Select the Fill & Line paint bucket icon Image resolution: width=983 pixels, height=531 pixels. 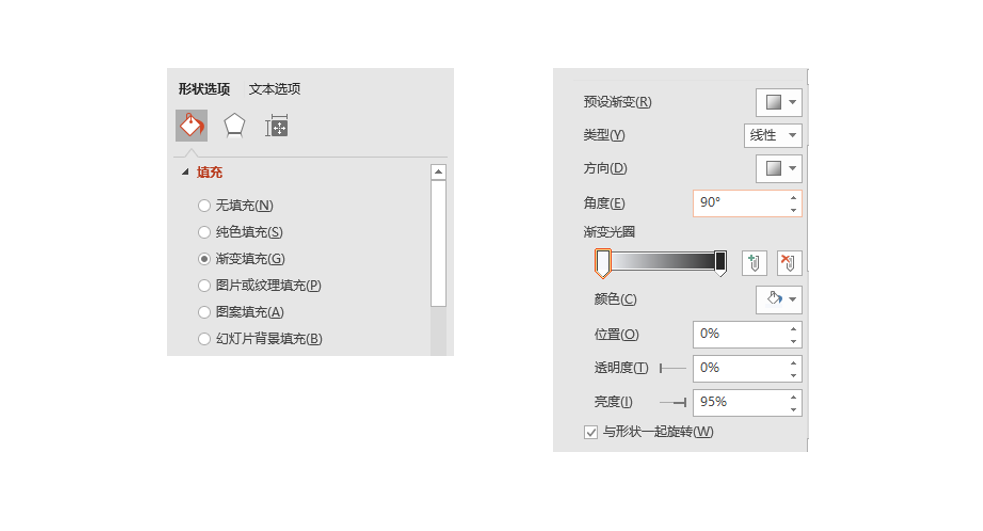click(x=191, y=125)
